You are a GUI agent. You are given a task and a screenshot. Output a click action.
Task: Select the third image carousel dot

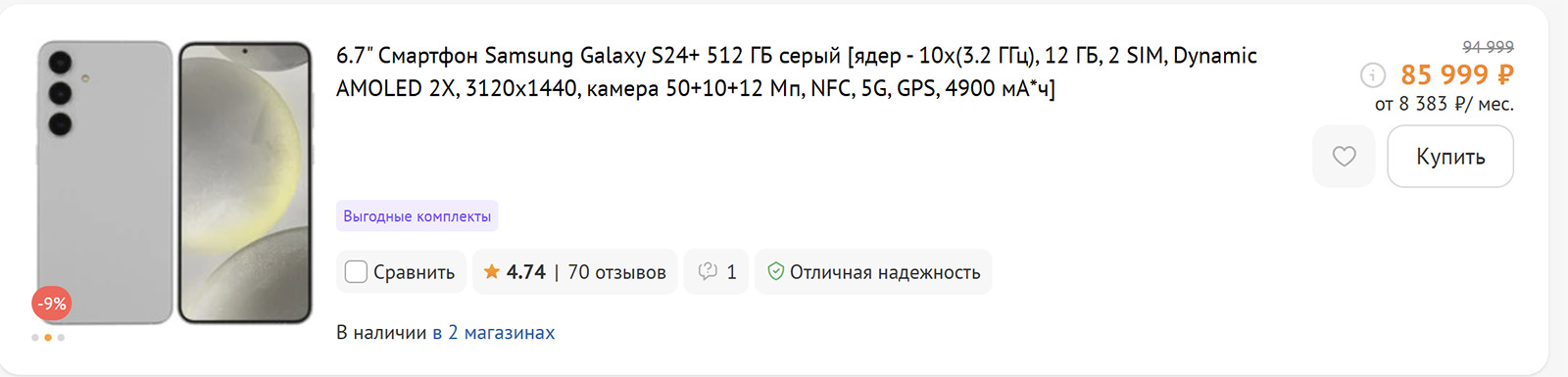pyautogui.click(x=61, y=337)
